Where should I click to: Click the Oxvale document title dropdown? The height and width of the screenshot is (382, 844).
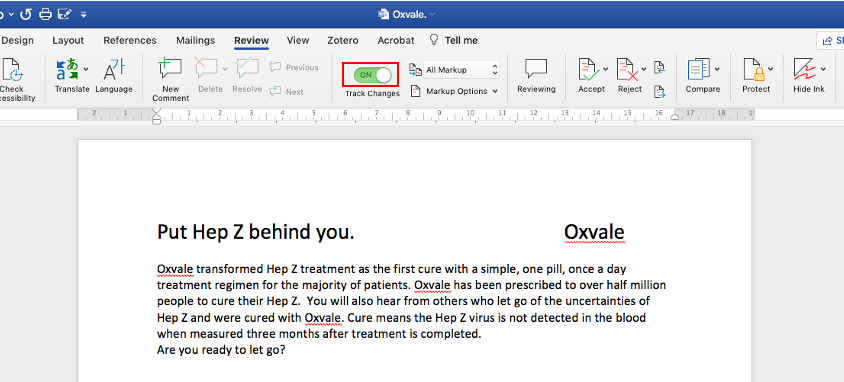tap(432, 15)
